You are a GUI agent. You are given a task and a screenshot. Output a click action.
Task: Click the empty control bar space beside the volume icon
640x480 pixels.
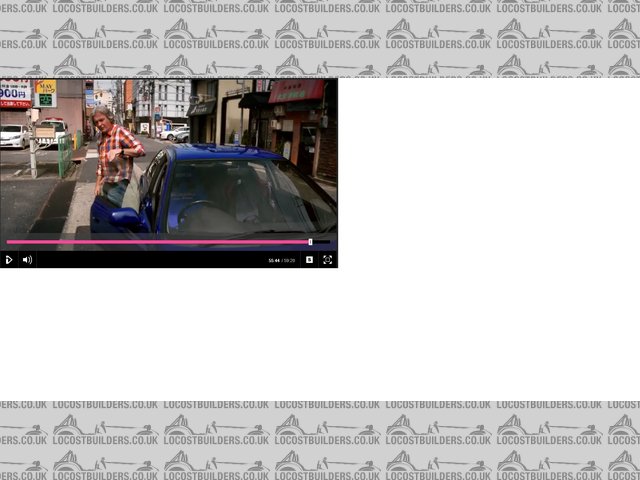(150, 260)
